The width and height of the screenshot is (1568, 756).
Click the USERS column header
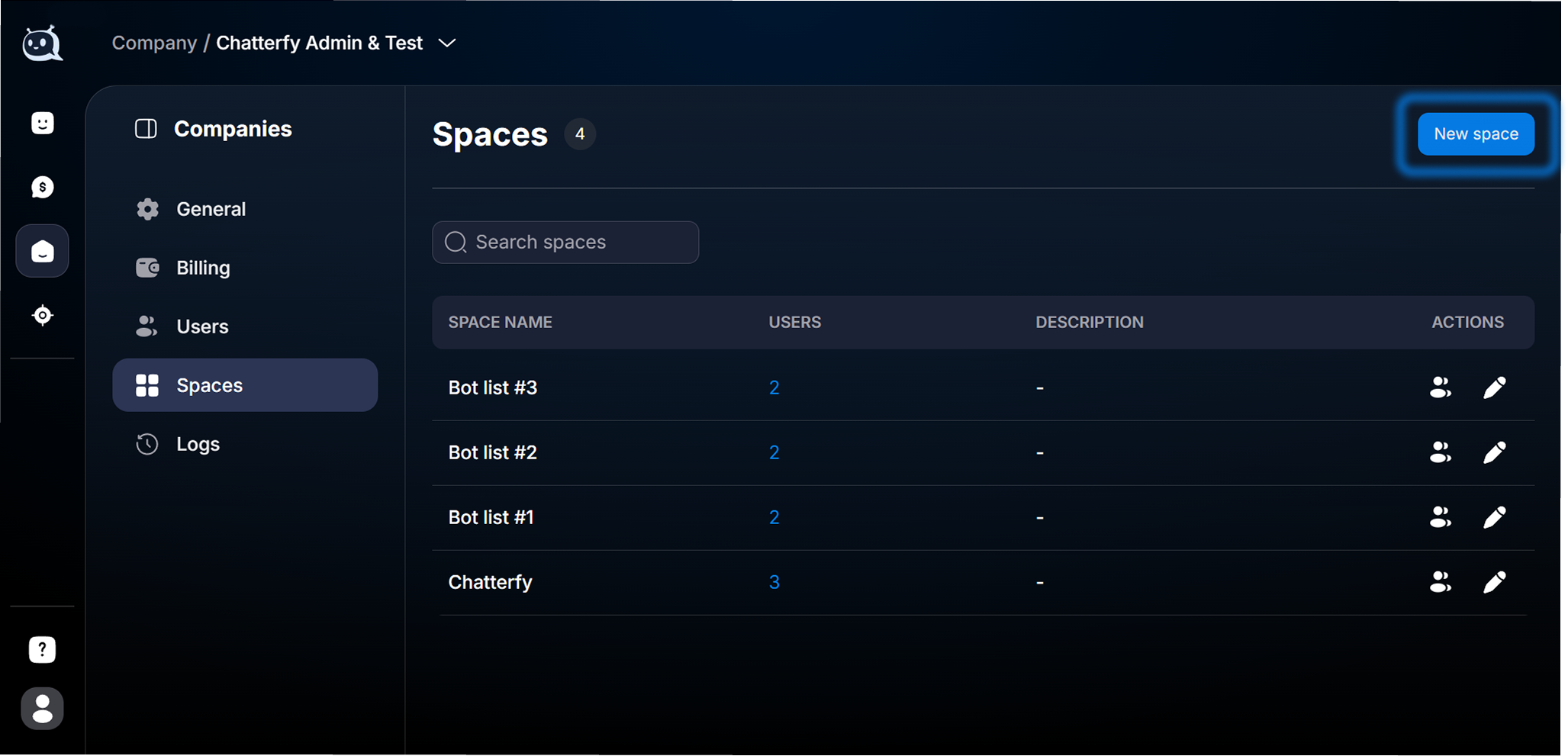(795, 322)
